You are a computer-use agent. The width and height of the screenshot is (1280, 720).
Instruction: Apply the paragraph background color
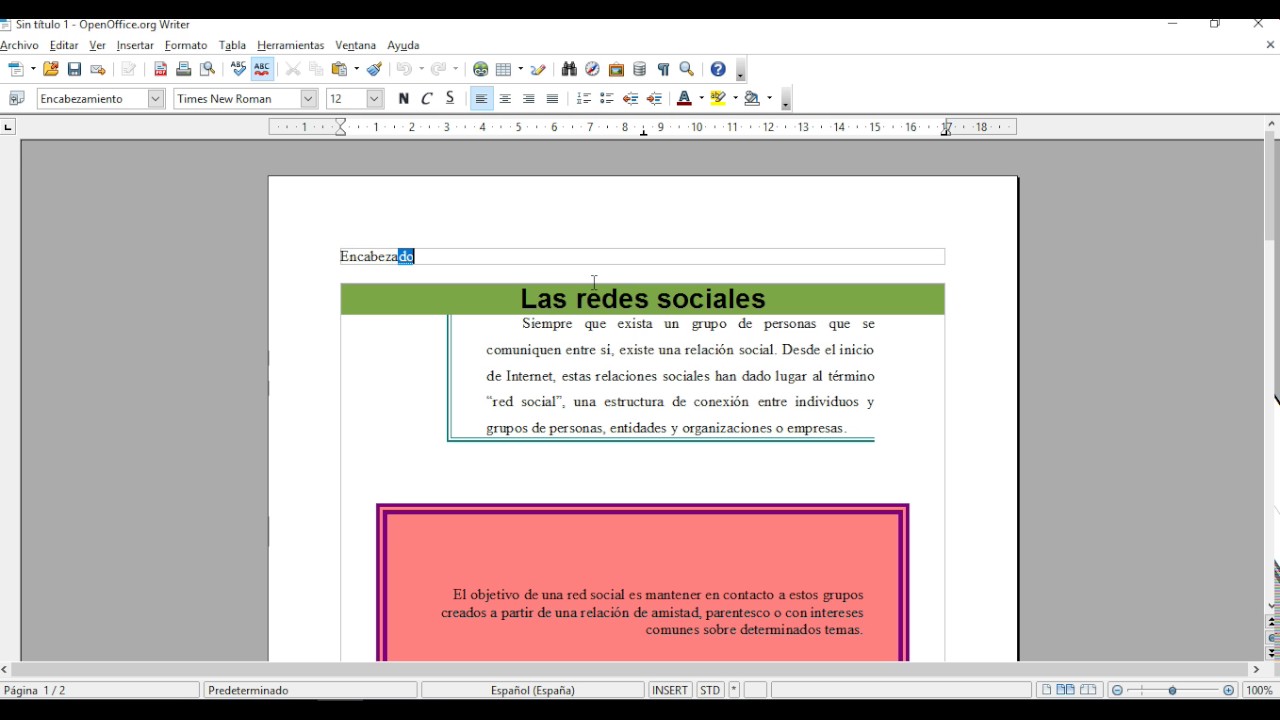[752, 98]
